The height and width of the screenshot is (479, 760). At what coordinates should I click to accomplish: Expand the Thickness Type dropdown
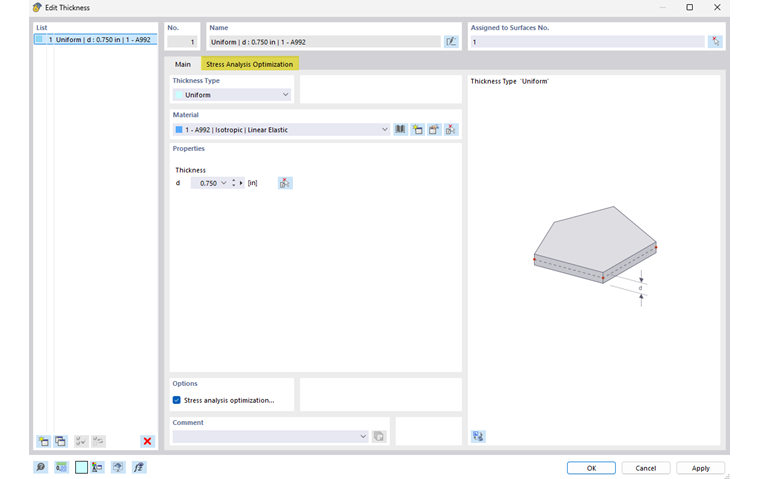click(285, 95)
